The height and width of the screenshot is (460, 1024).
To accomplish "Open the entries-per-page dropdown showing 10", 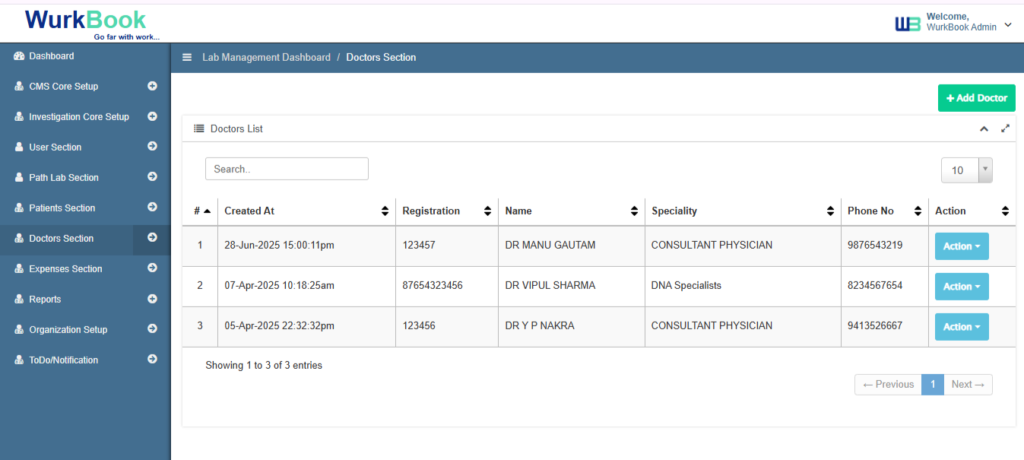I will [x=966, y=170].
